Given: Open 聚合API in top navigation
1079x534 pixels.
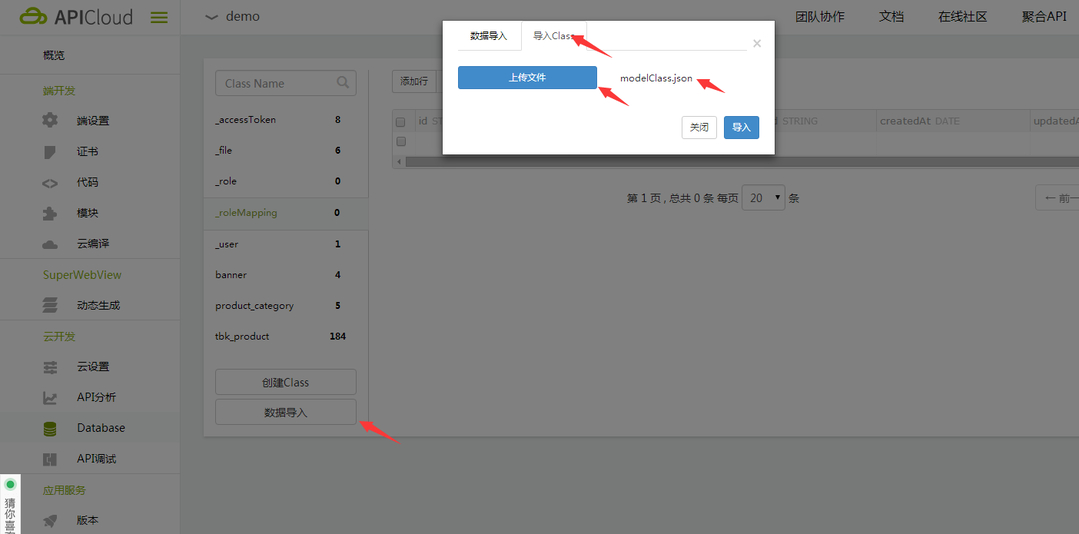Looking at the screenshot, I should pyautogui.click(x=1044, y=17).
